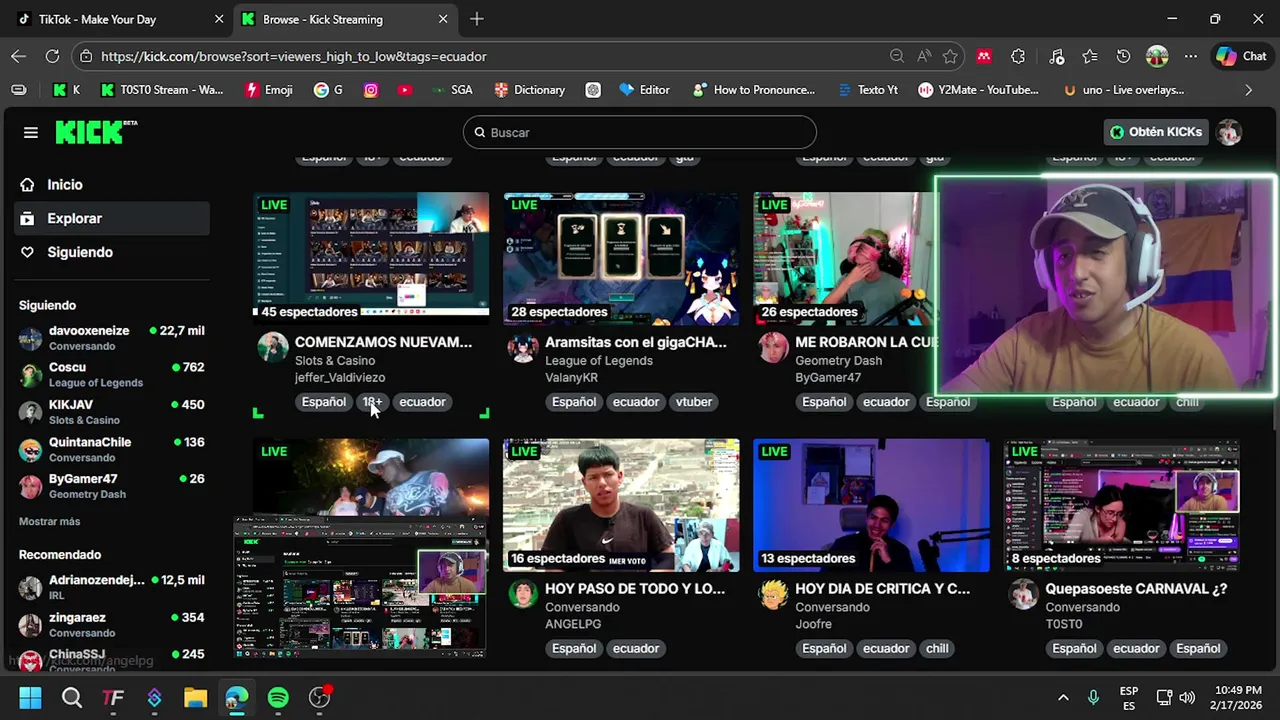Click ValanyKR channel avatar
The width and height of the screenshot is (1280, 720).
523,348
